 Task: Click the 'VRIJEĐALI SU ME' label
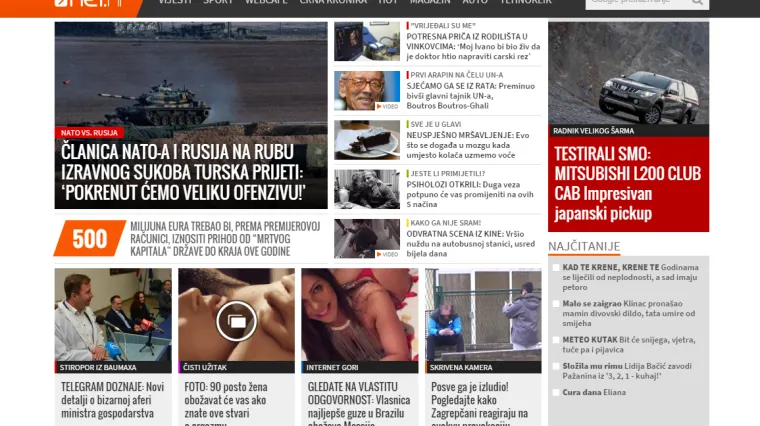(443, 26)
